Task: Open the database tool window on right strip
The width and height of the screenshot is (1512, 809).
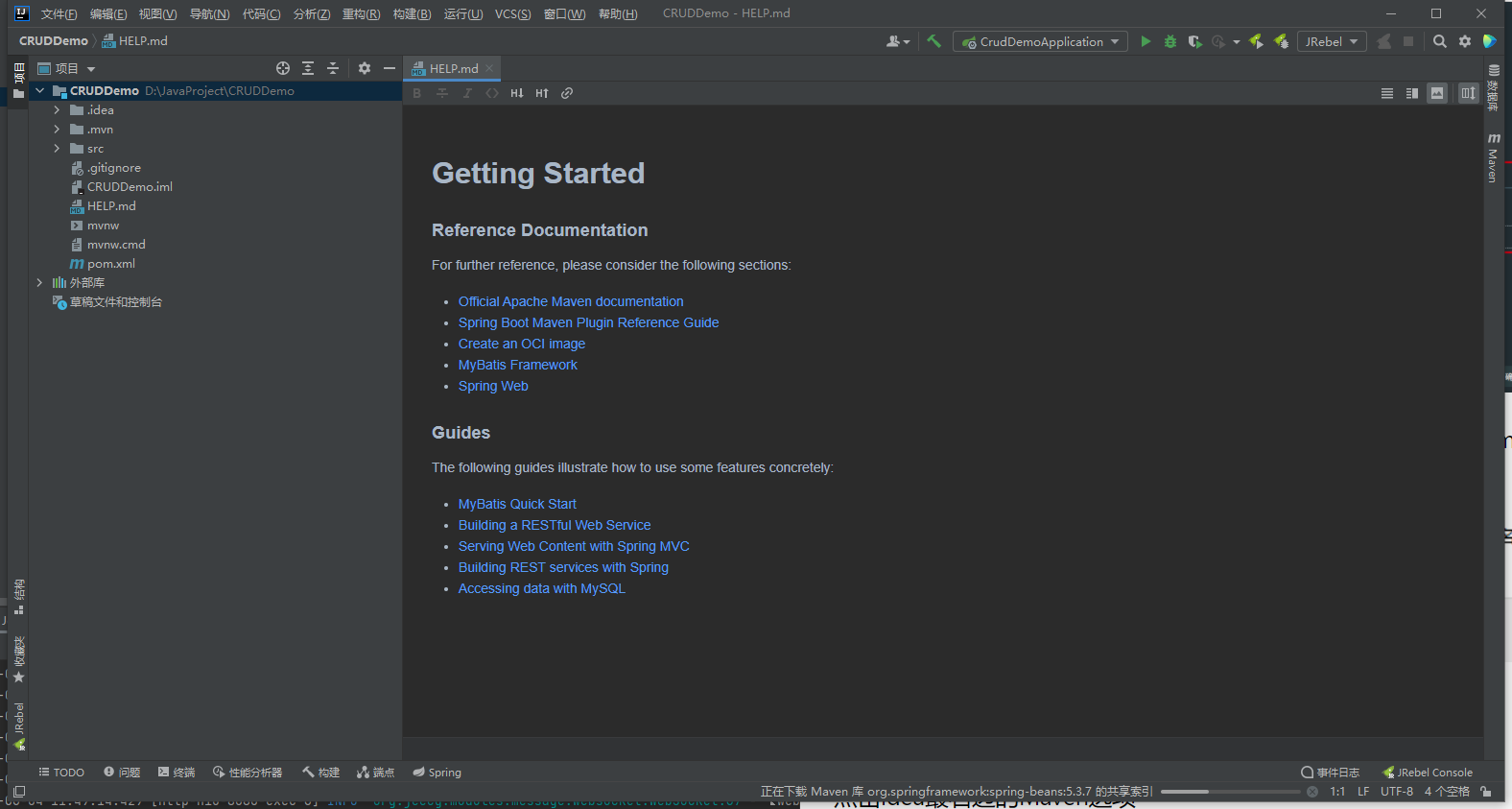Action: coord(1493,87)
